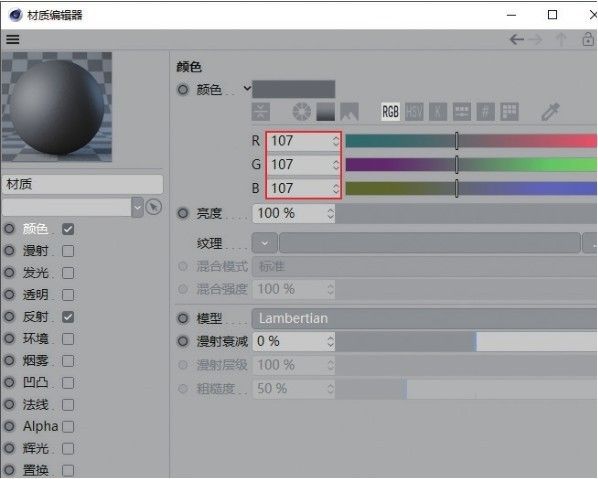The width and height of the screenshot is (598, 479).
Task: Enable the 漫射 channel checkbox
Action: tap(68, 251)
